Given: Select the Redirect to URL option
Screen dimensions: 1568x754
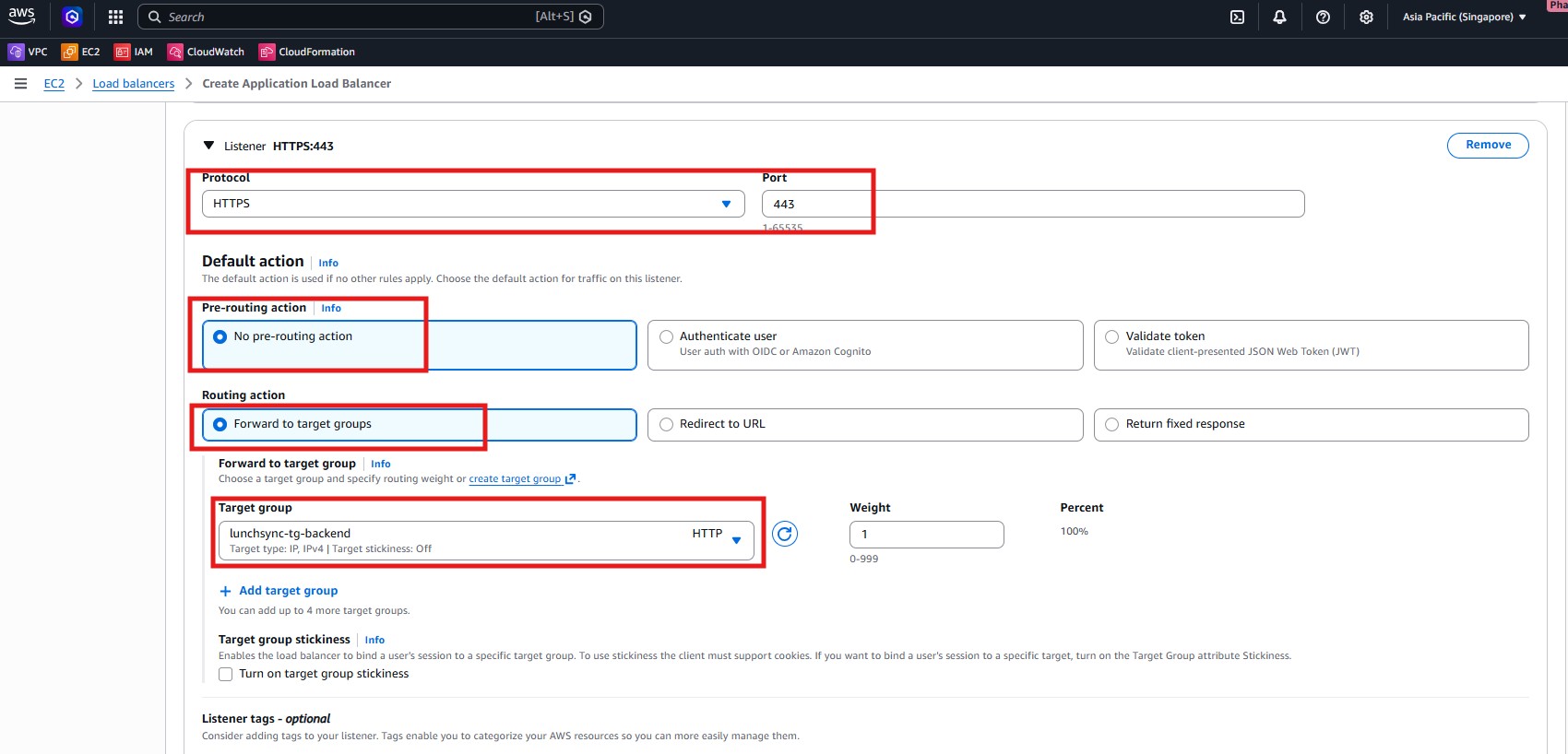Looking at the screenshot, I should pos(667,425).
